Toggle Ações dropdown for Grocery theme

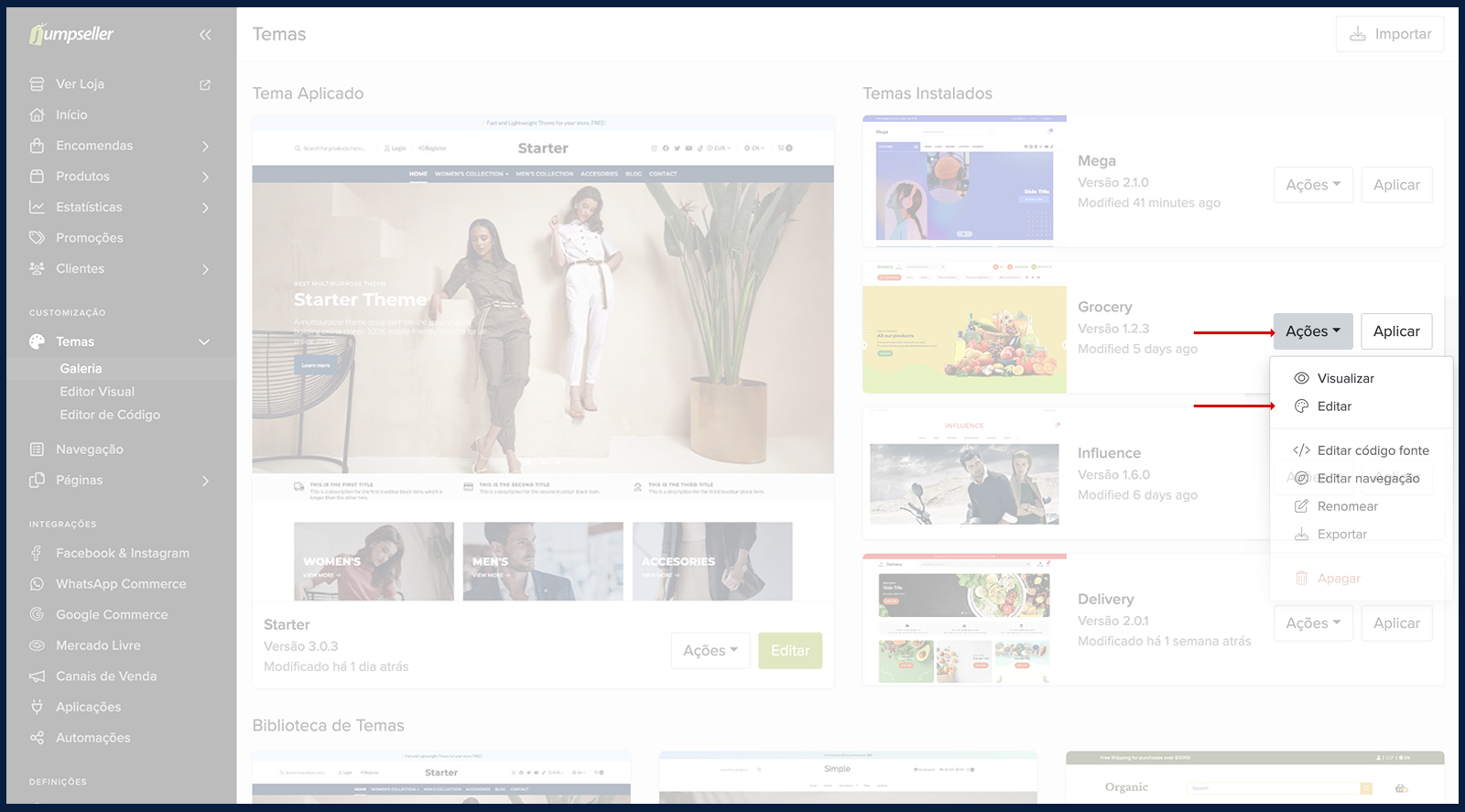click(1313, 331)
